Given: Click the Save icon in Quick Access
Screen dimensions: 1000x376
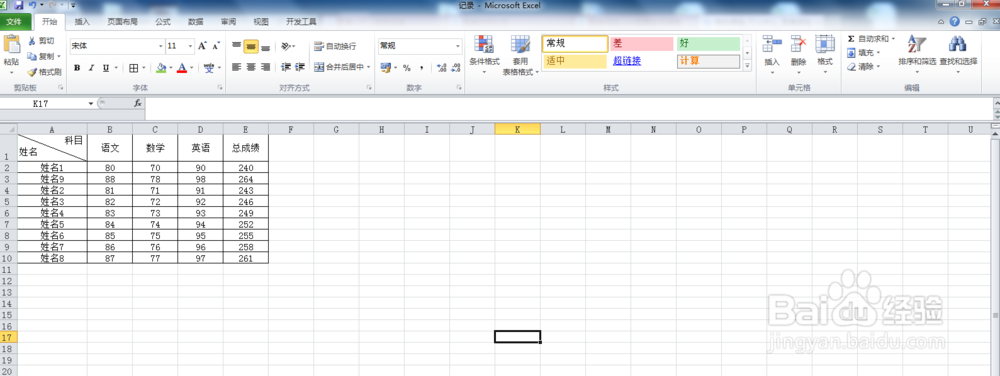Looking at the screenshot, I should tap(19, 5).
